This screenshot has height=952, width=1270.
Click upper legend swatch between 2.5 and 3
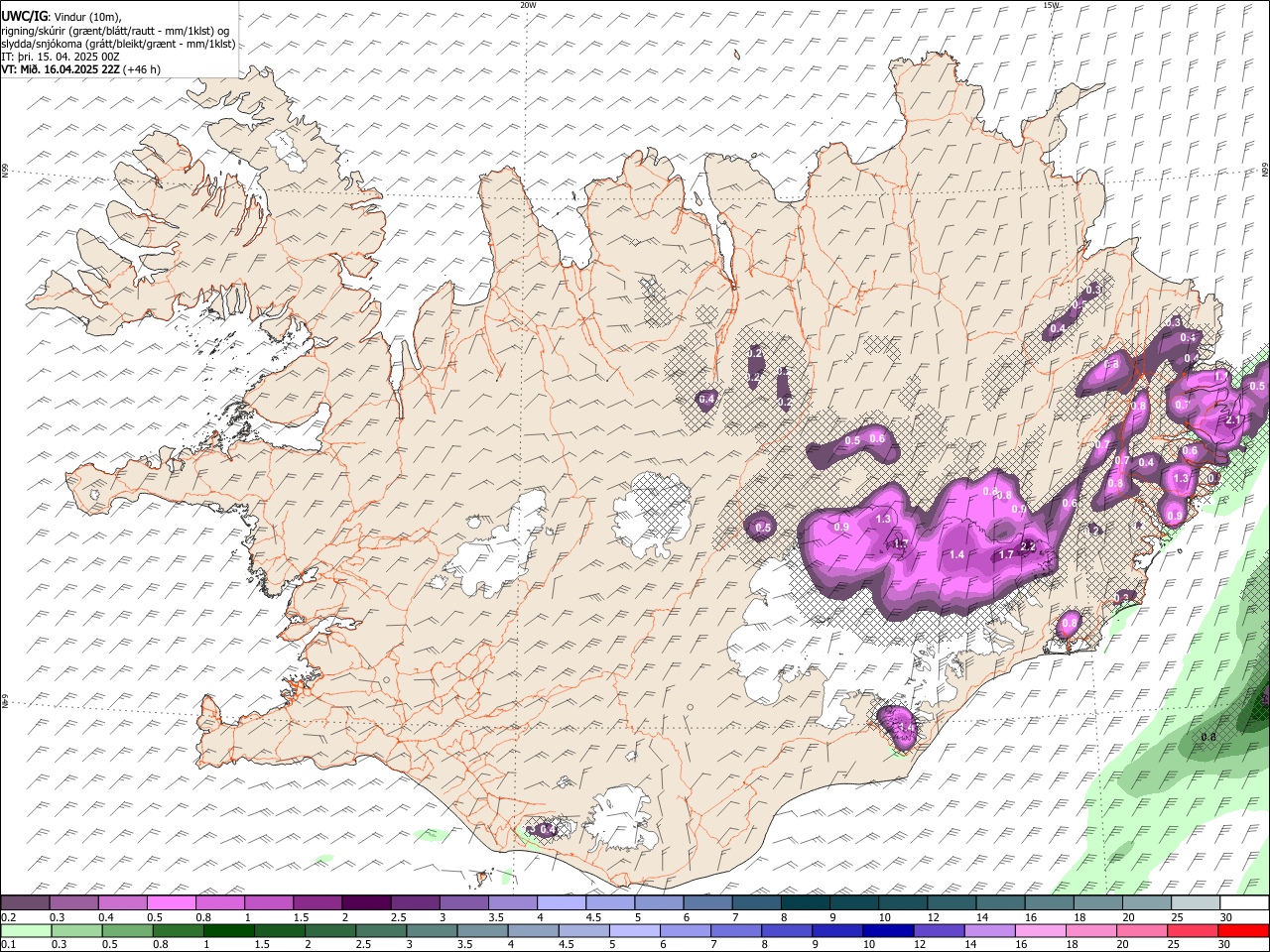tap(416, 903)
